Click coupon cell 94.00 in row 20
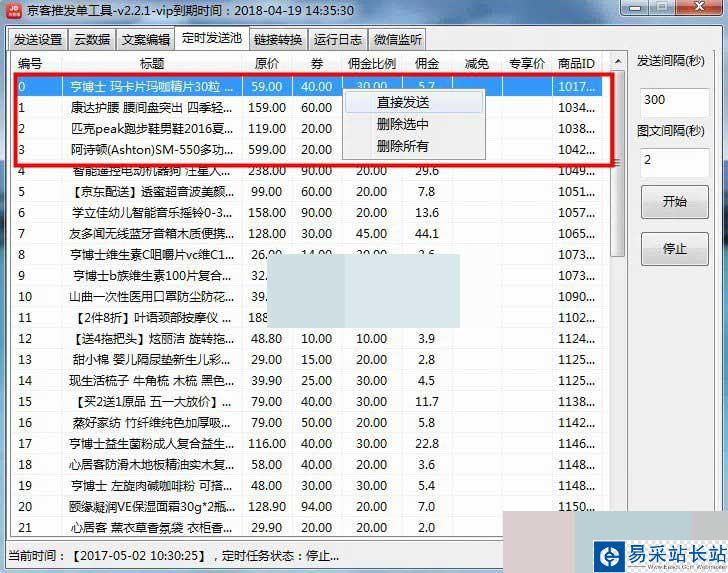 pos(317,507)
